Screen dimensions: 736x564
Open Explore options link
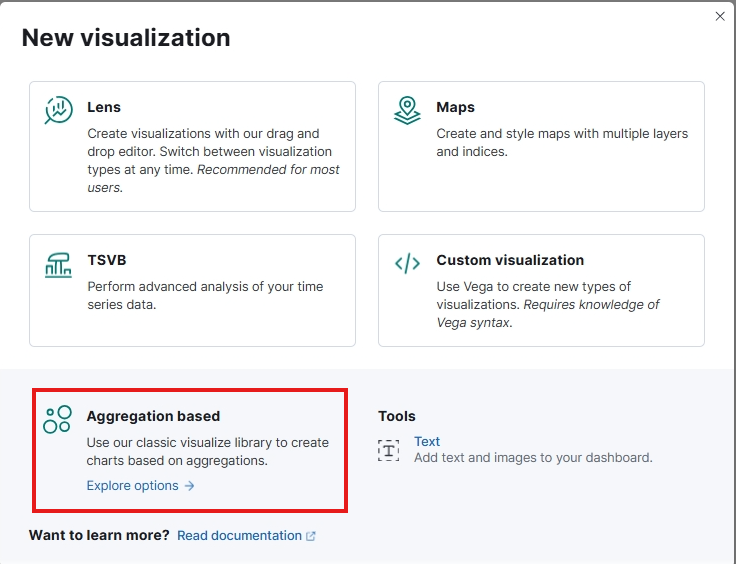132,486
